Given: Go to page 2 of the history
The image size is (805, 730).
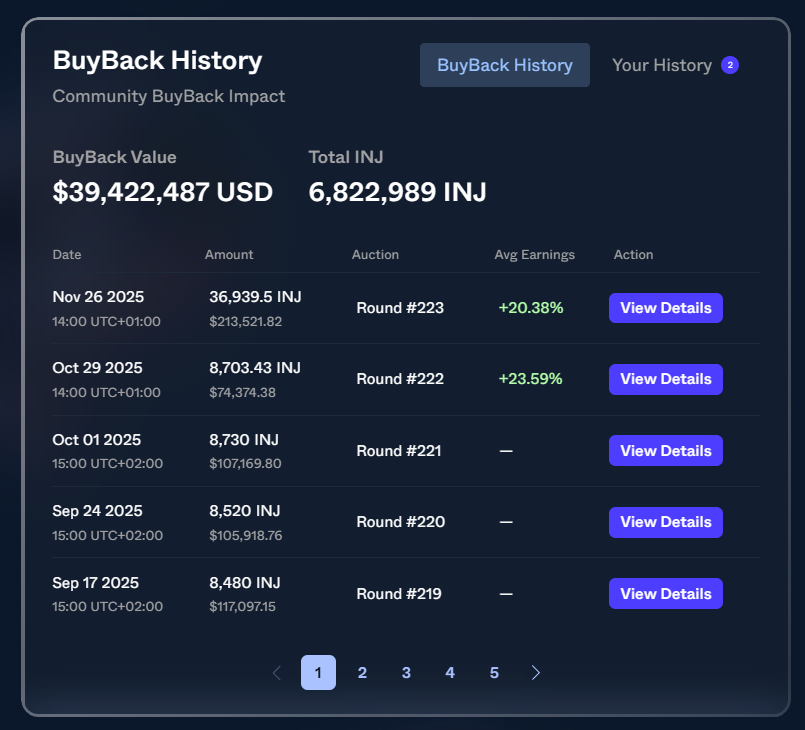Looking at the screenshot, I should click(362, 672).
